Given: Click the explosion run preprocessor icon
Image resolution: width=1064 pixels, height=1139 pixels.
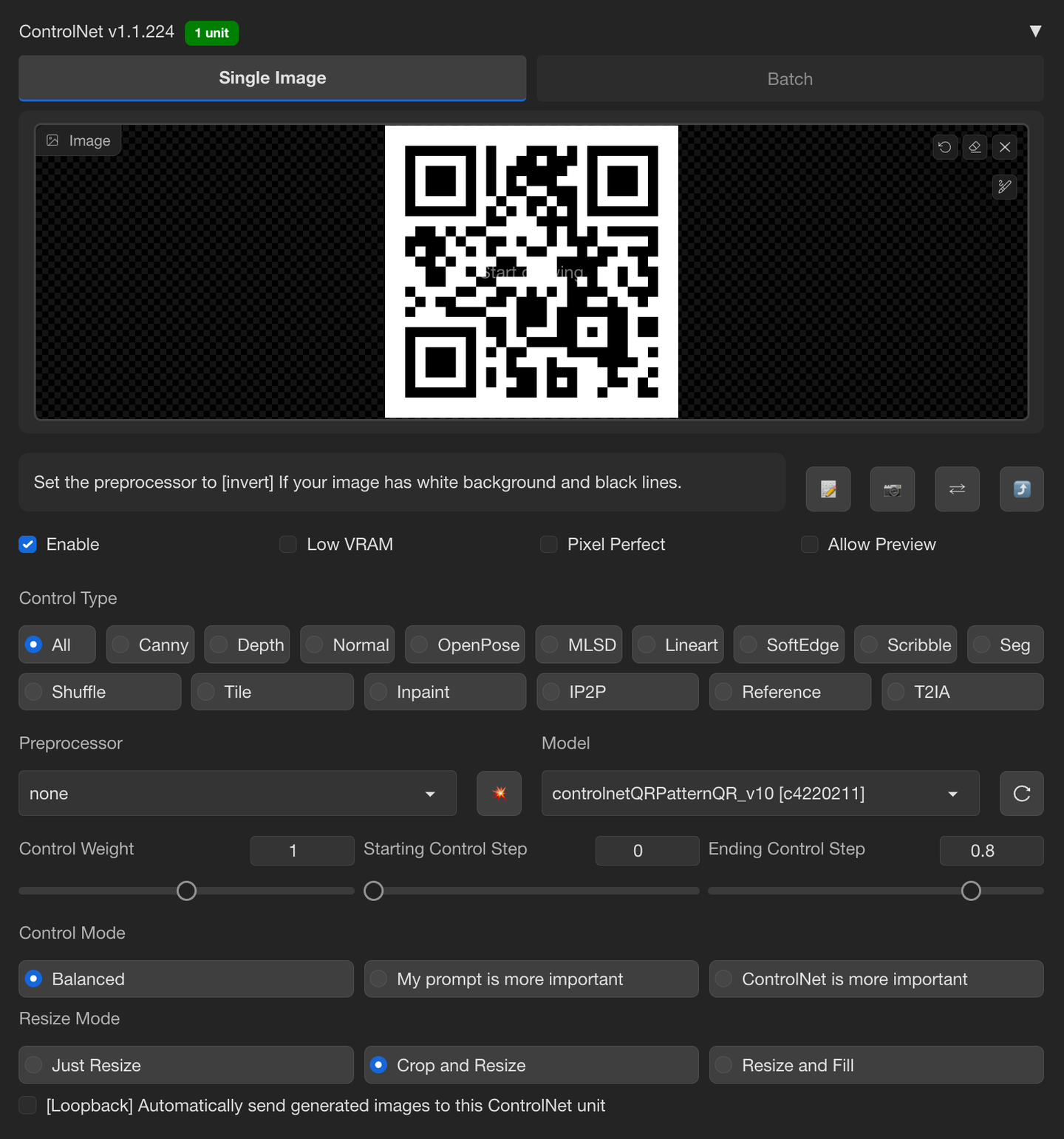Looking at the screenshot, I should pyautogui.click(x=499, y=794).
